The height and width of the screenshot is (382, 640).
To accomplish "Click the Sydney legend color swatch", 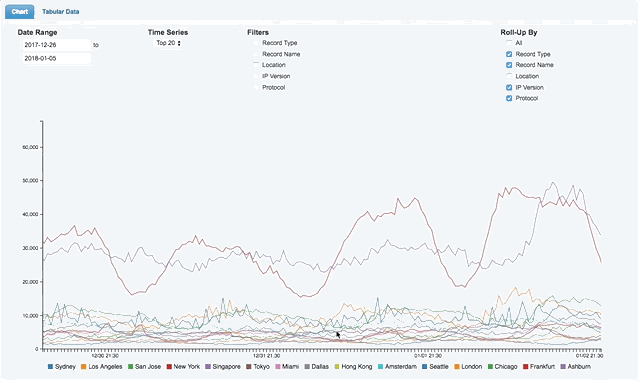I will pyautogui.click(x=51, y=366).
